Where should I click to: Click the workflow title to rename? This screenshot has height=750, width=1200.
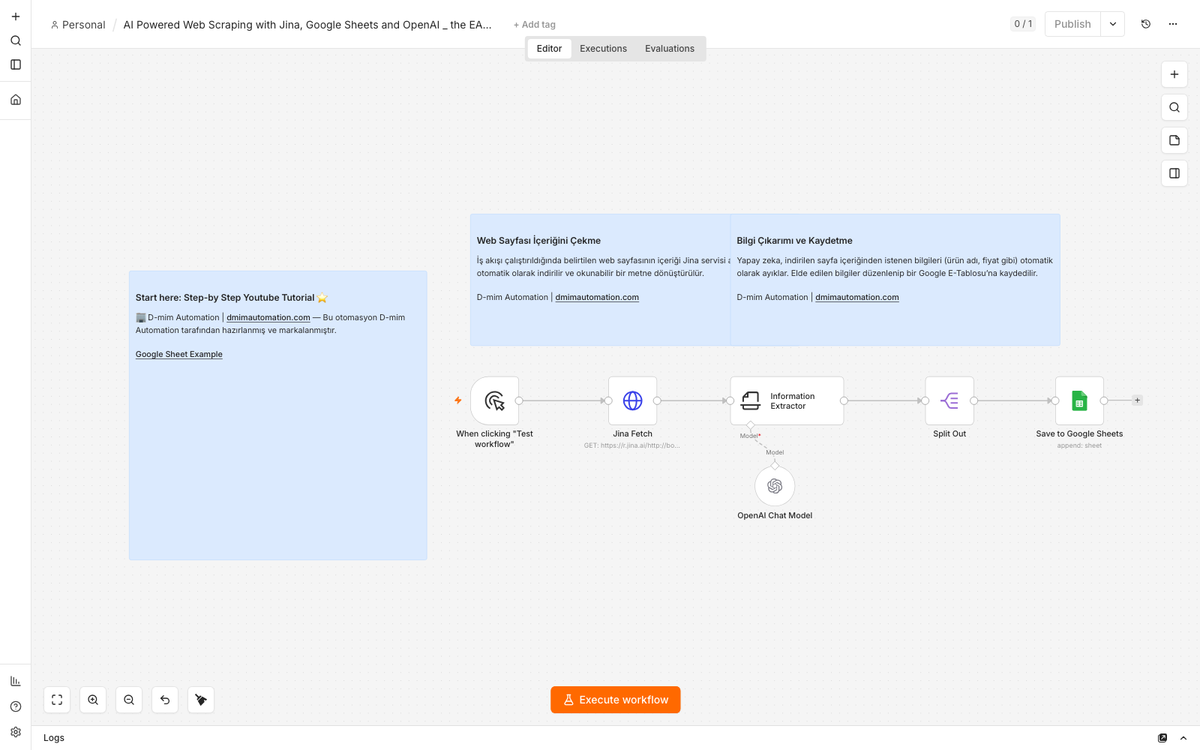pyautogui.click(x=308, y=25)
